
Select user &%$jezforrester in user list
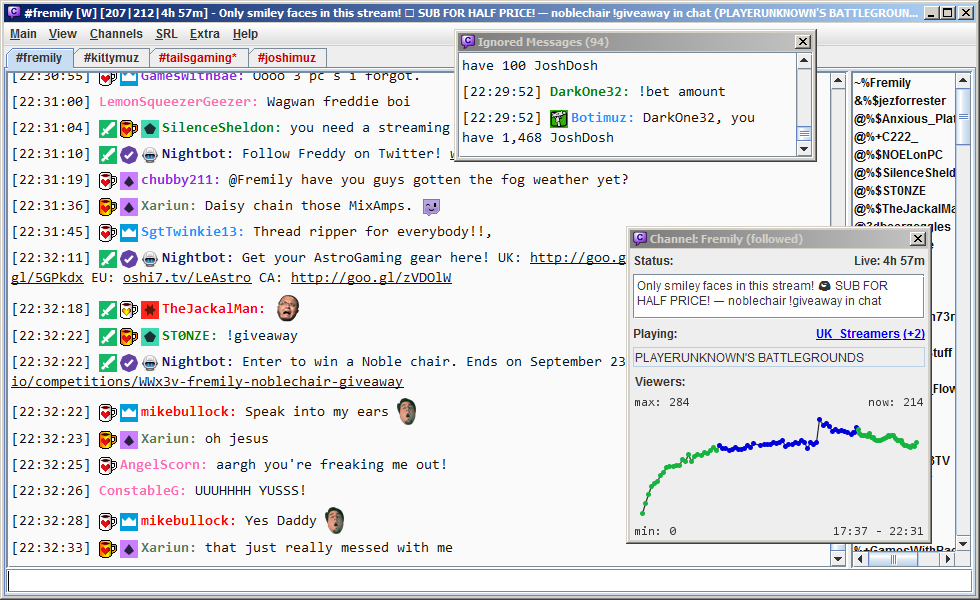pos(900,101)
